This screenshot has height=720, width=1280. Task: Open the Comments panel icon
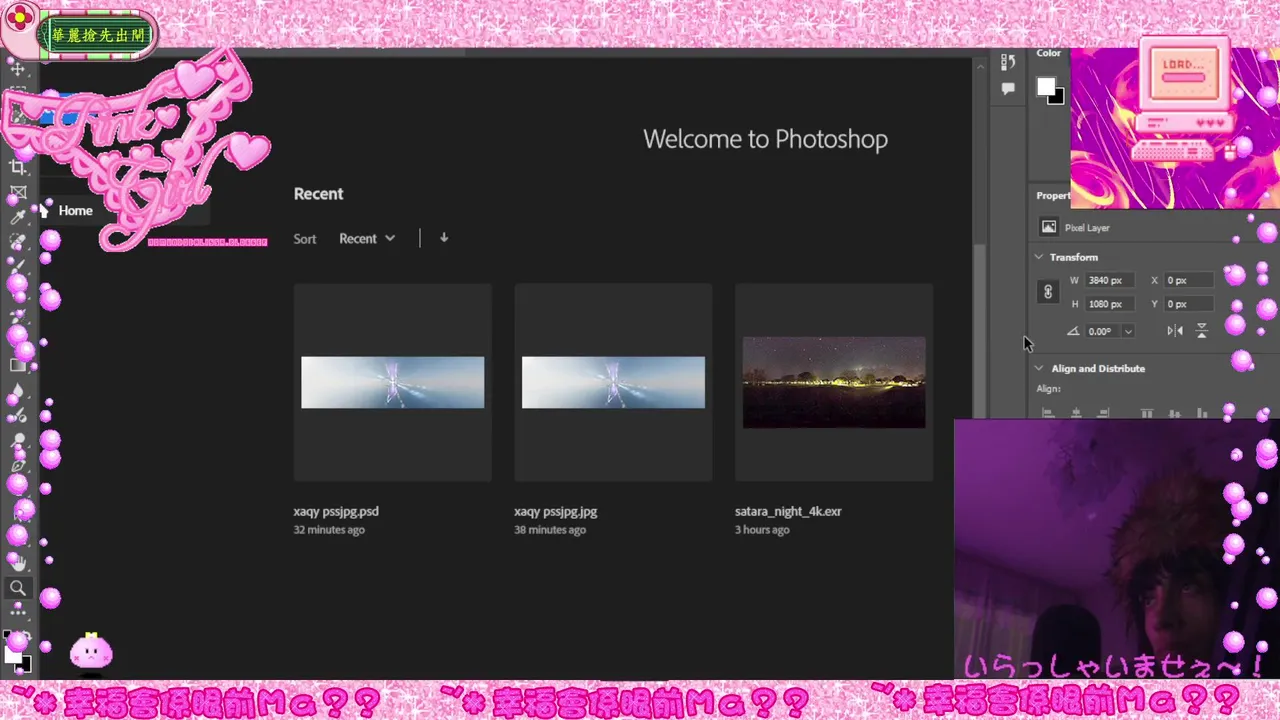[1008, 88]
